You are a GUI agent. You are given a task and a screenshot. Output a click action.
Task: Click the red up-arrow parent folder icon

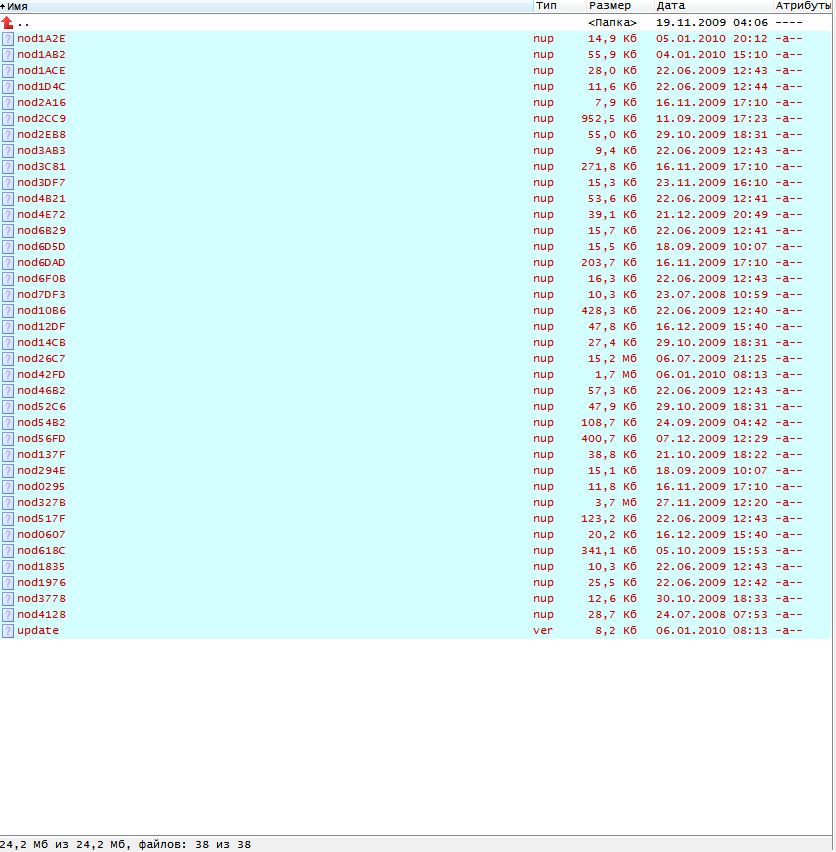pyautogui.click(x=8, y=22)
